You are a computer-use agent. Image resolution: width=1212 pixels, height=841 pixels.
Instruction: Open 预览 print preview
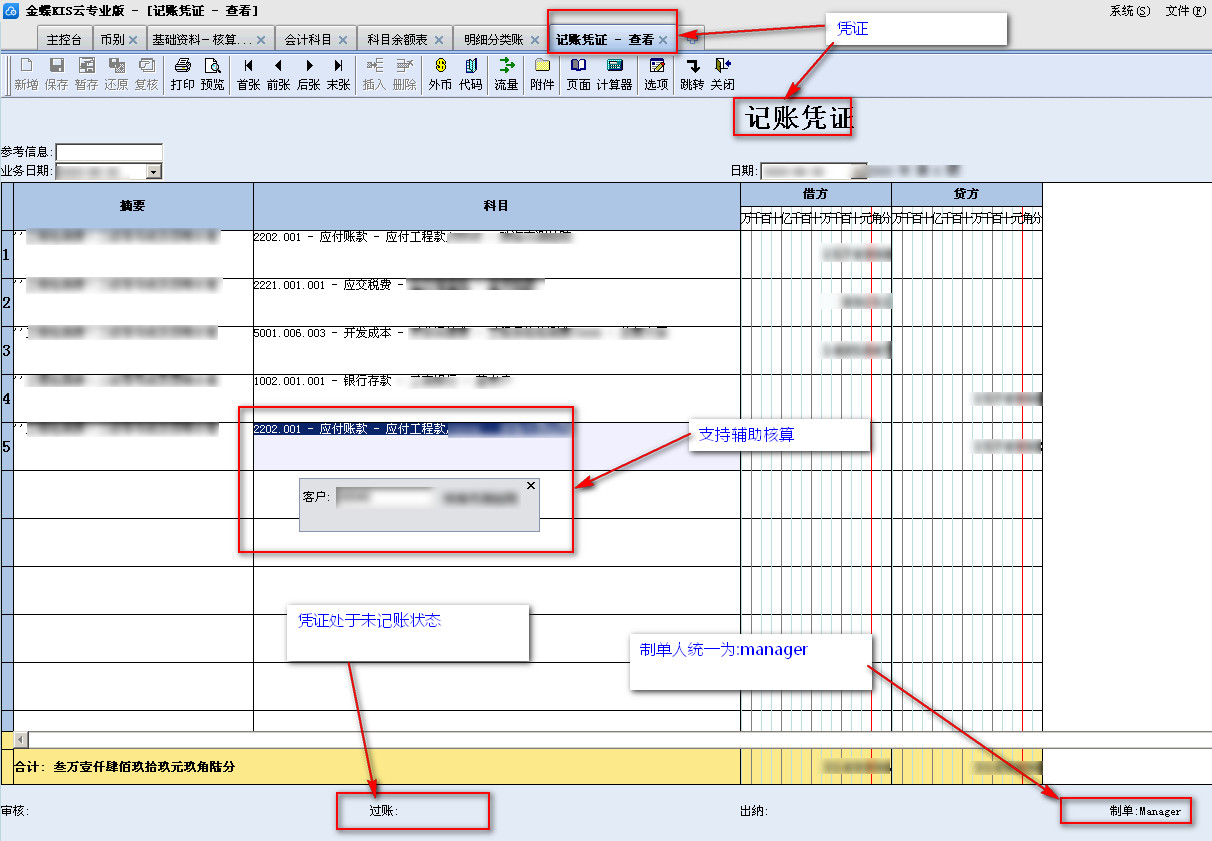tap(213, 74)
